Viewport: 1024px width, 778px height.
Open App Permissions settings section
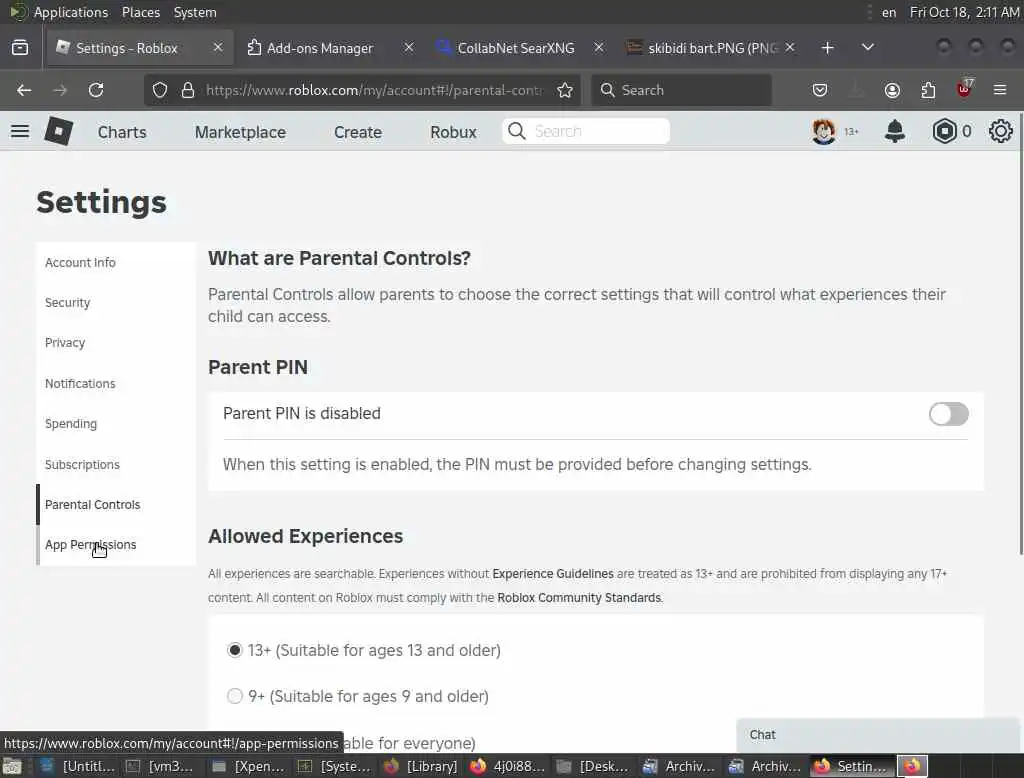click(x=116, y=545)
